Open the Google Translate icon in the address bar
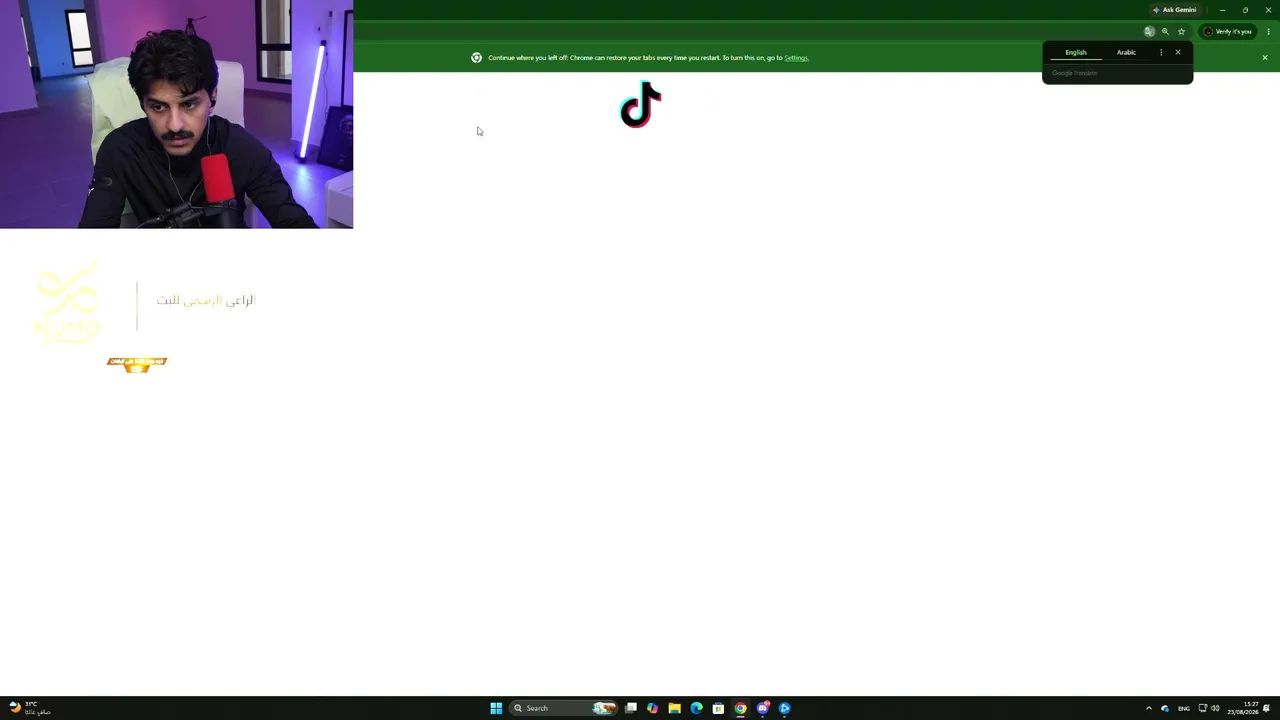Viewport: 1280px width, 720px height. pos(1149,32)
